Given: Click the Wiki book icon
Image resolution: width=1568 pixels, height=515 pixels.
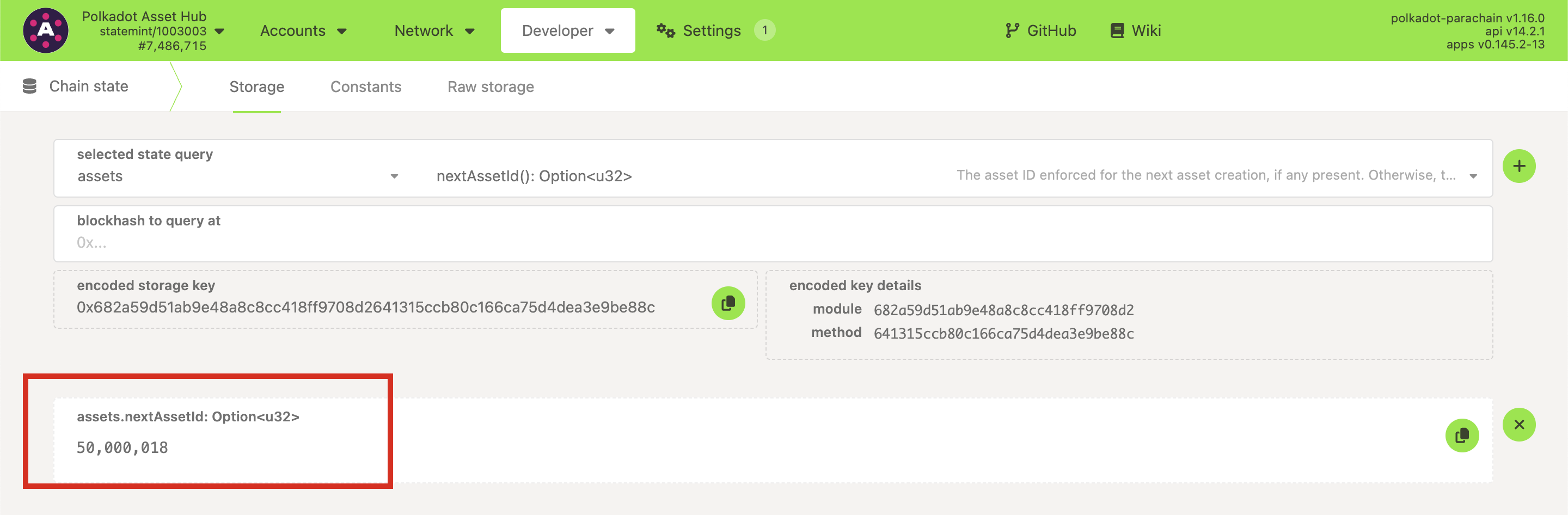Looking at the screenshot, I should [1116, 30].
